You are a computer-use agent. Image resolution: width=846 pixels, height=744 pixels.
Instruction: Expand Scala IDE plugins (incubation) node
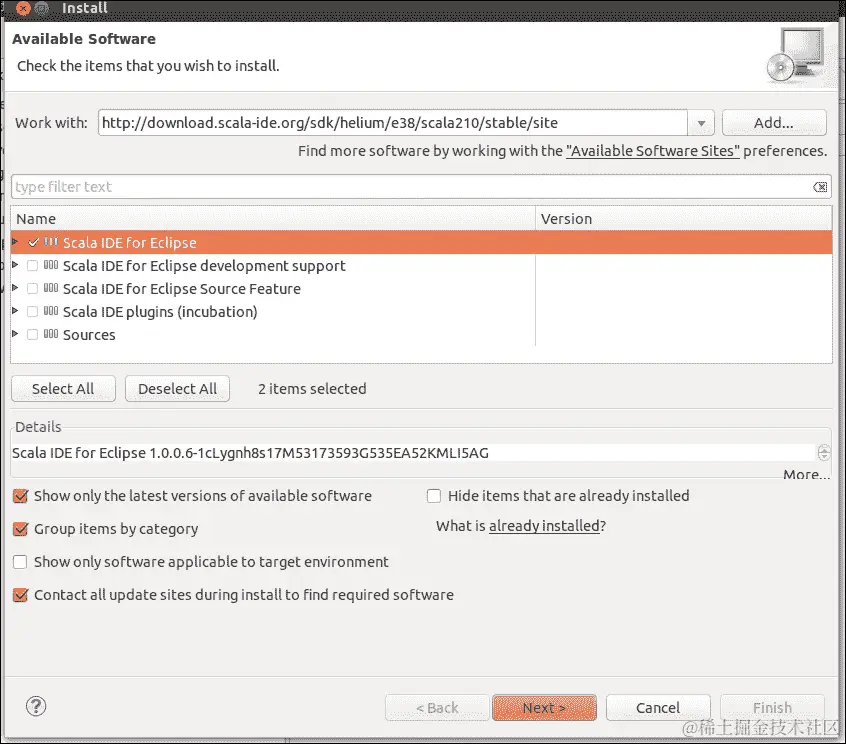(x=15, y=311)
